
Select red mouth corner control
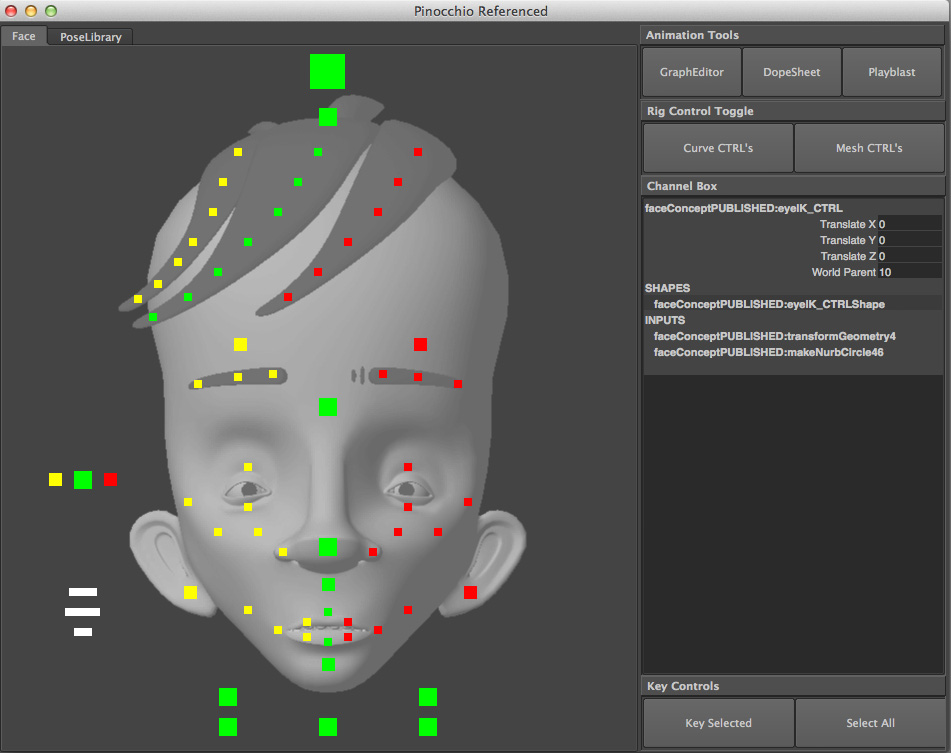pos(378,630)
